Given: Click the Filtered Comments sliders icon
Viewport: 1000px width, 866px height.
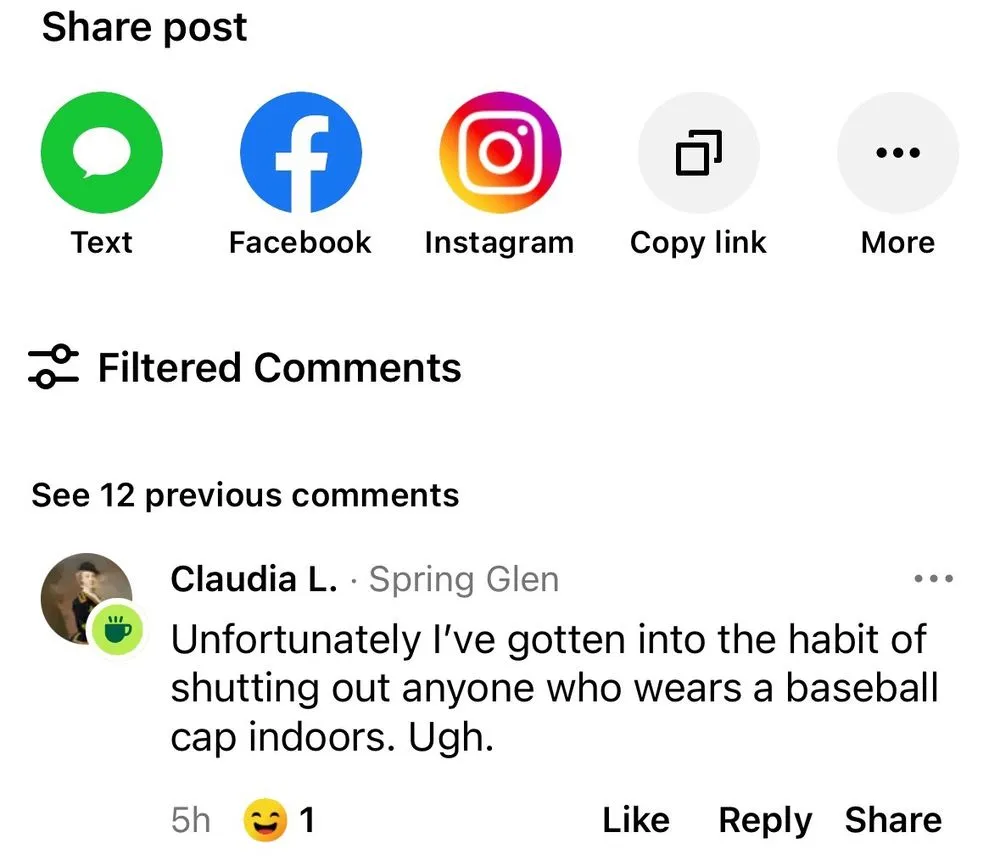Looking at the screenshot, I should click(54, 367).
